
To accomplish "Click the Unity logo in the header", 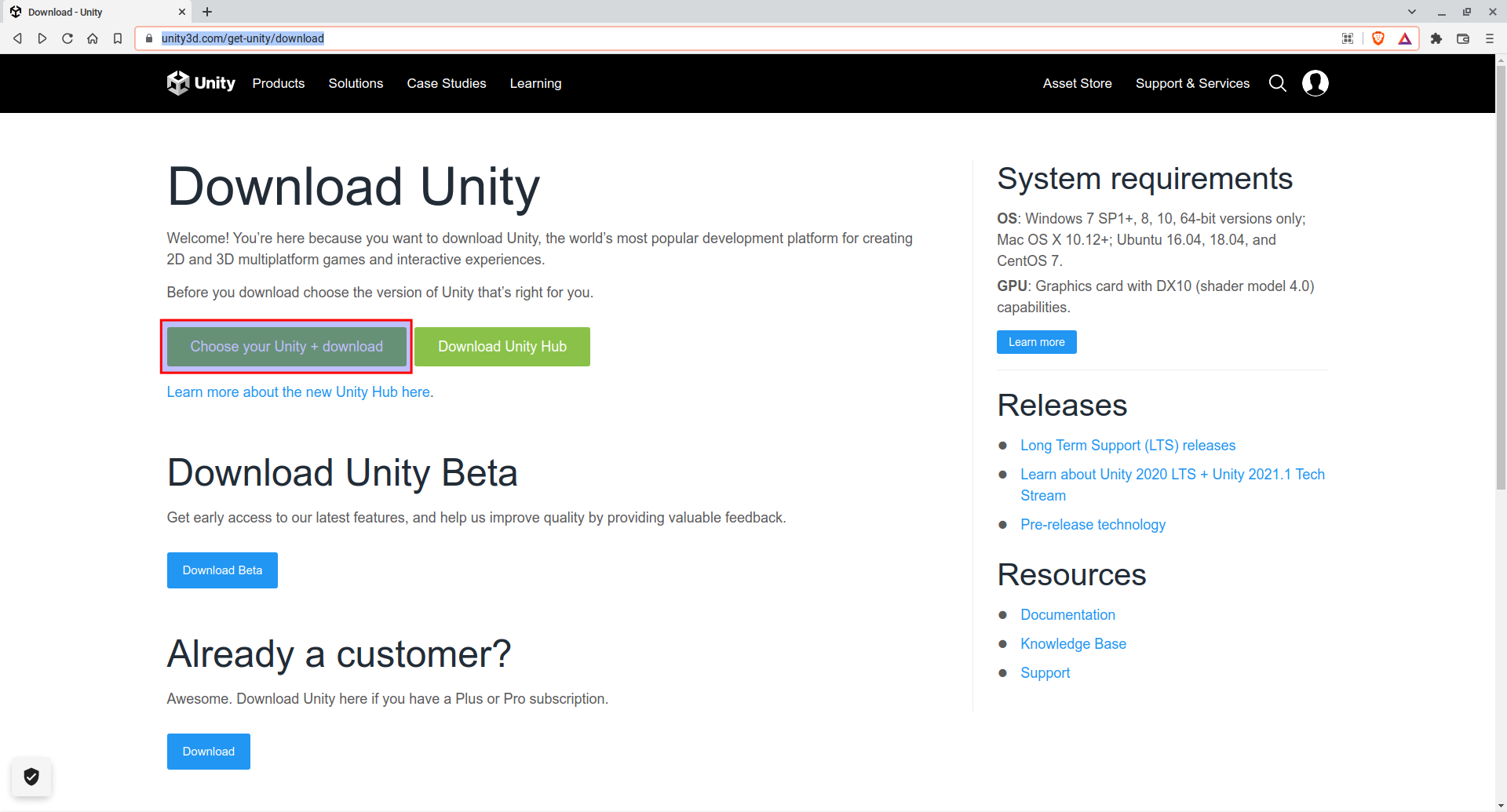I will tap(200, 83).
